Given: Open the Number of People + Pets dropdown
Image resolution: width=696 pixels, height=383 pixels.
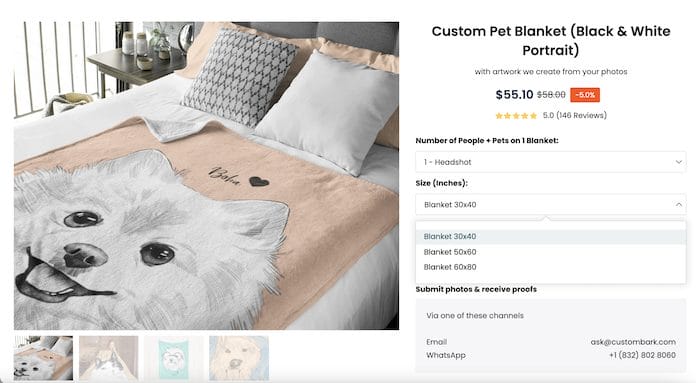Looking at the screenshot, I should 550,162.
